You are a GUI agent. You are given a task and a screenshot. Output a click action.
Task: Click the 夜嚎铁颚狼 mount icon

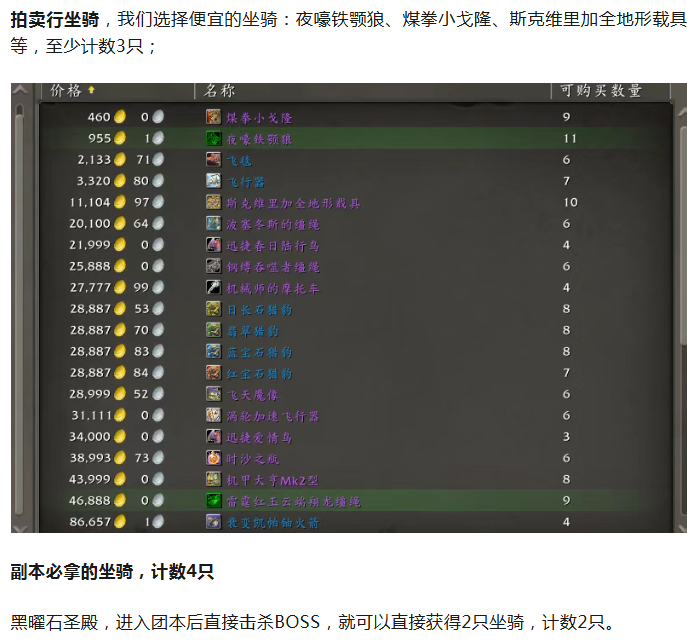coord(213,138)
